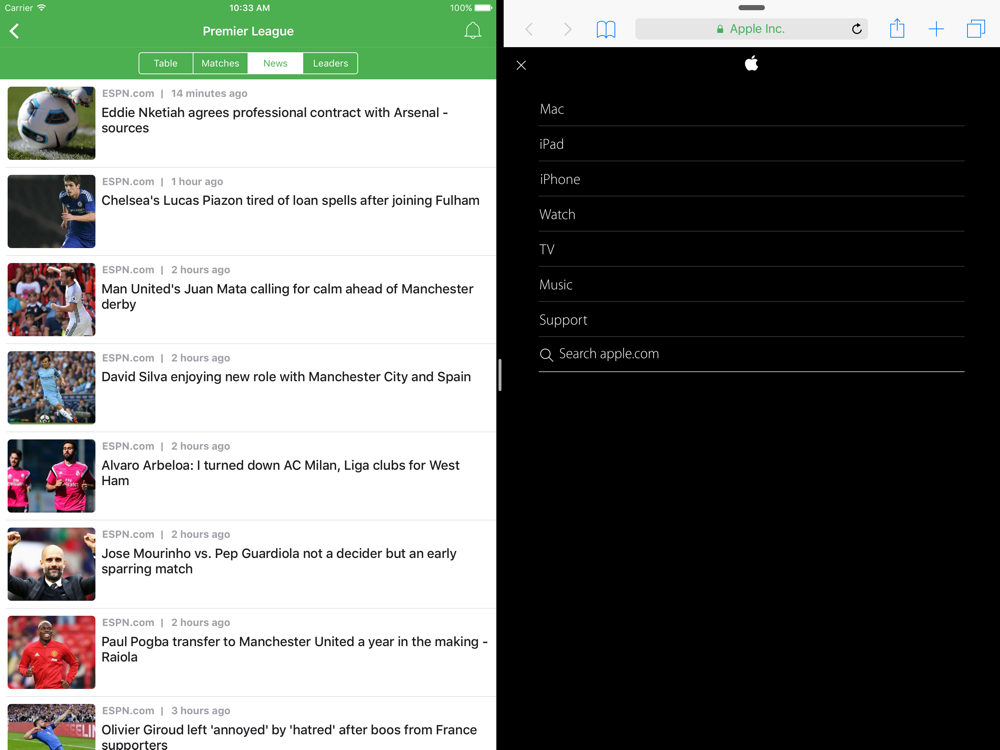Switch to the Matches tab
The height and width of the screenshot is (750, 1000).
220,63
